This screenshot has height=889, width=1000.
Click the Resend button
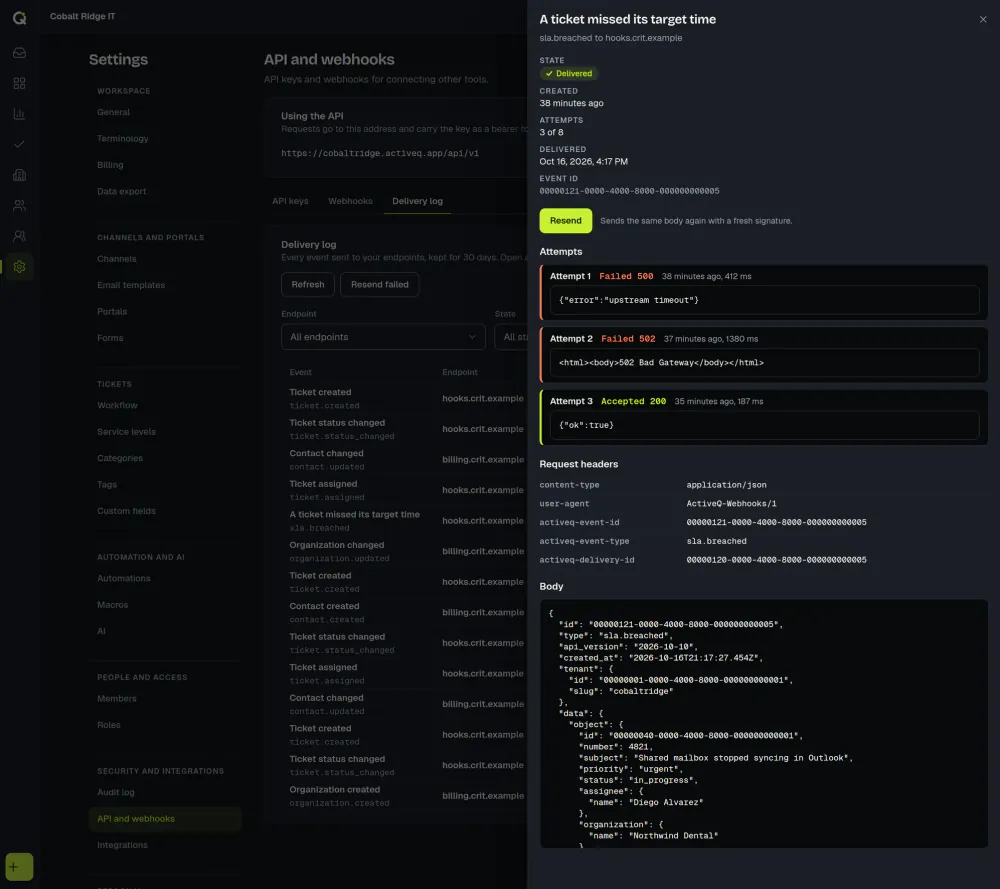(566, 221)
